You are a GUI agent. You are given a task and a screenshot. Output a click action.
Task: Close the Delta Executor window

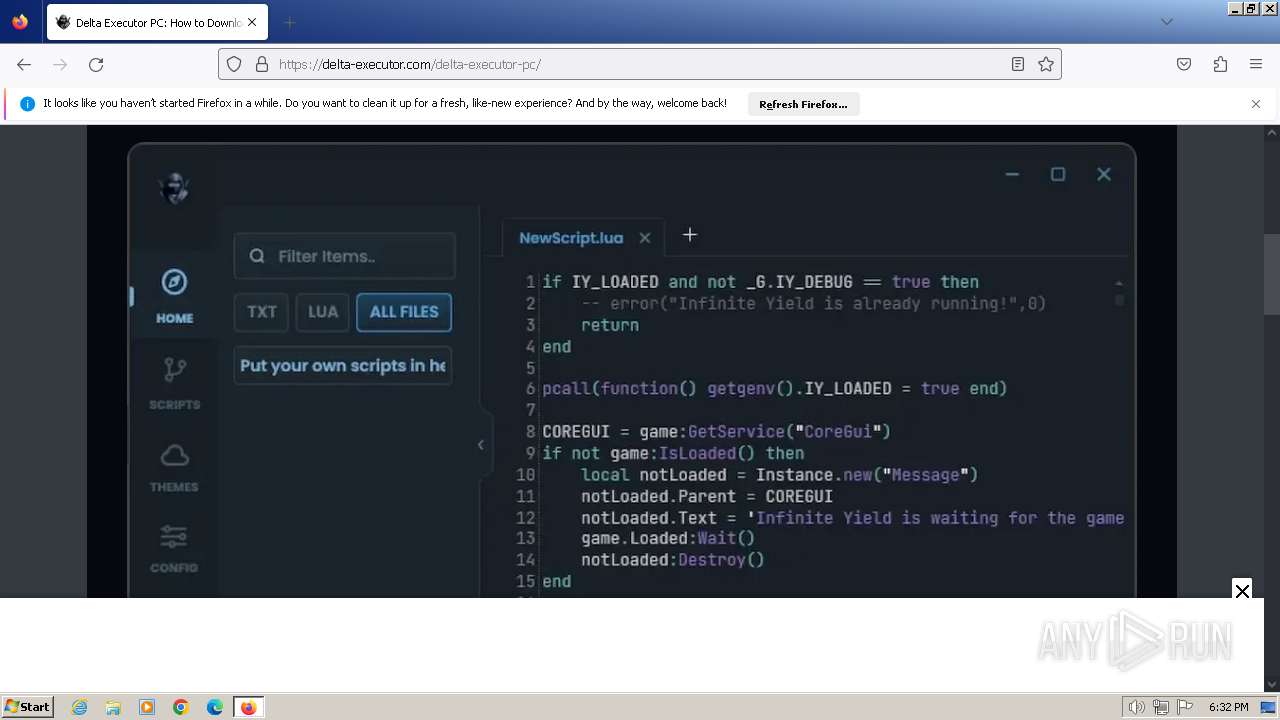[x=1104, y=174]
